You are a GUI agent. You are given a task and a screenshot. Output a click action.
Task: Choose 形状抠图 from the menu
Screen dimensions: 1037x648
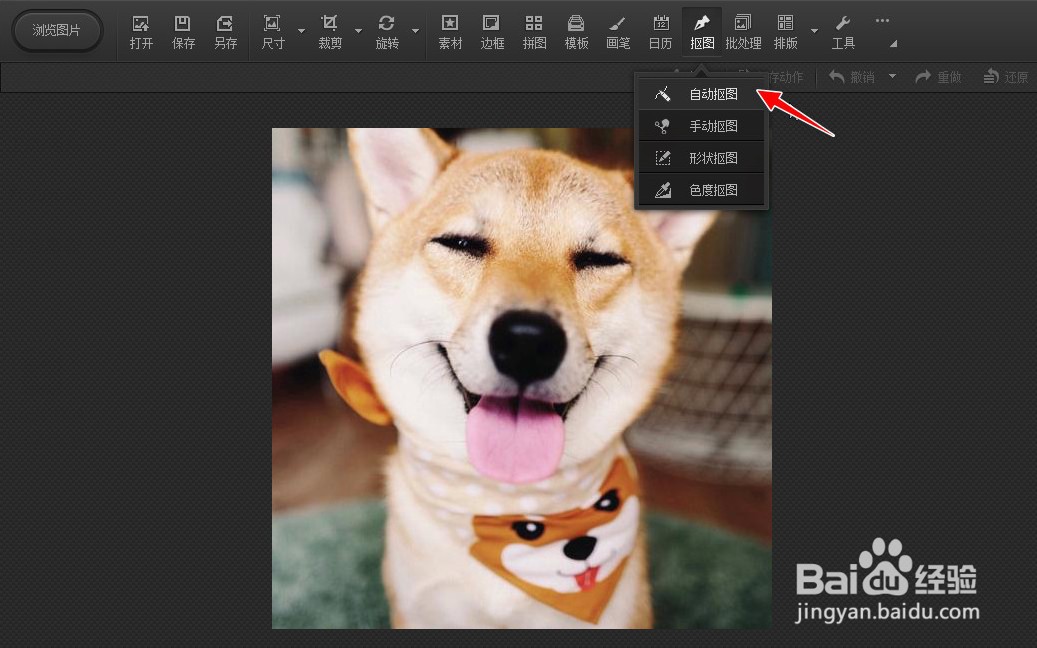701,158
